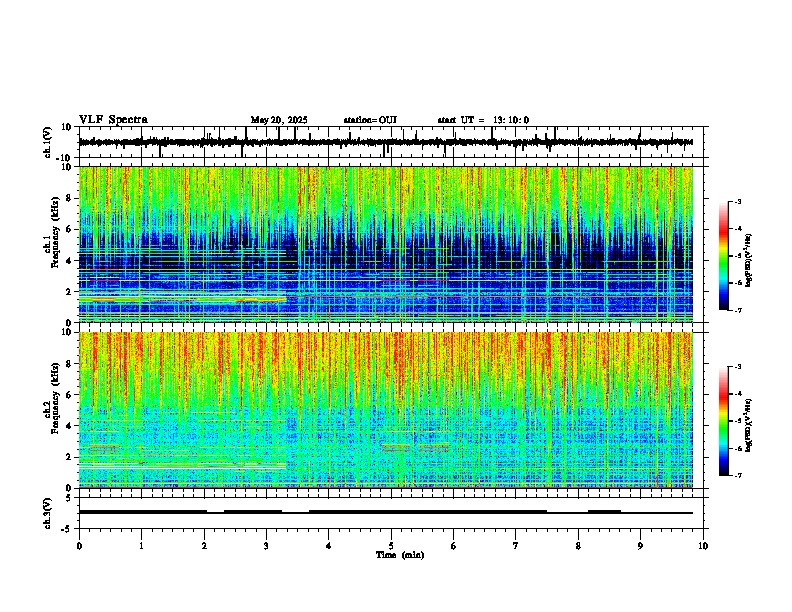Click the '8' minute tick label
Screen dimensions: 792x612
578,546
